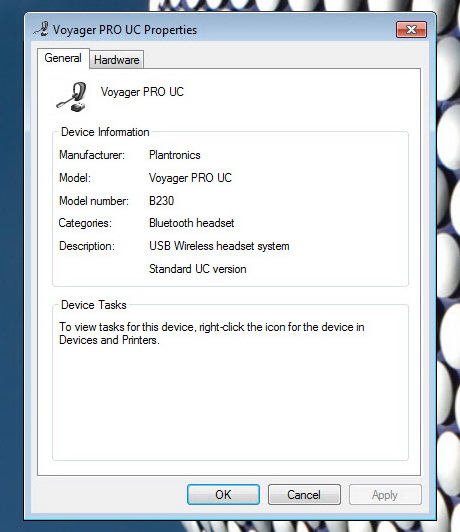Select the Bluetooth headset category text
The image size is (460, 532).
192,223
